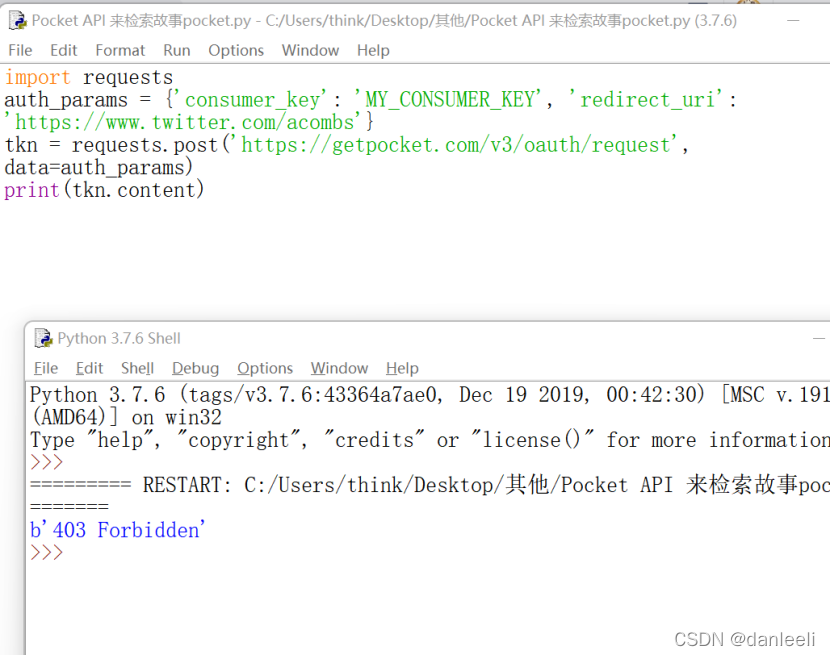Open the File menu in Python Shell
Screen dimensions: 830x656
[x=46, y=368]
